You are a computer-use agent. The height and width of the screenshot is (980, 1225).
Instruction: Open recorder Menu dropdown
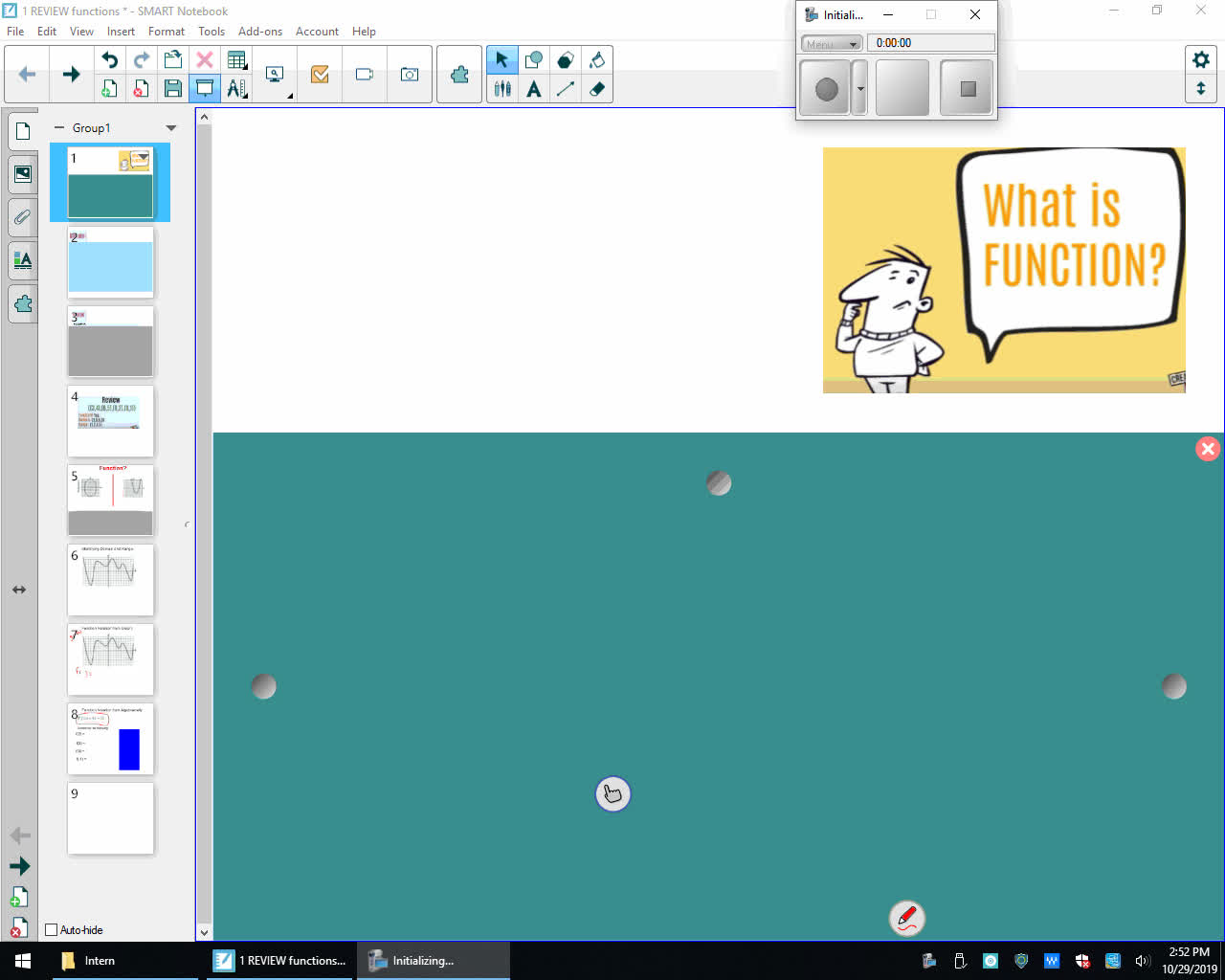(831, 44)
